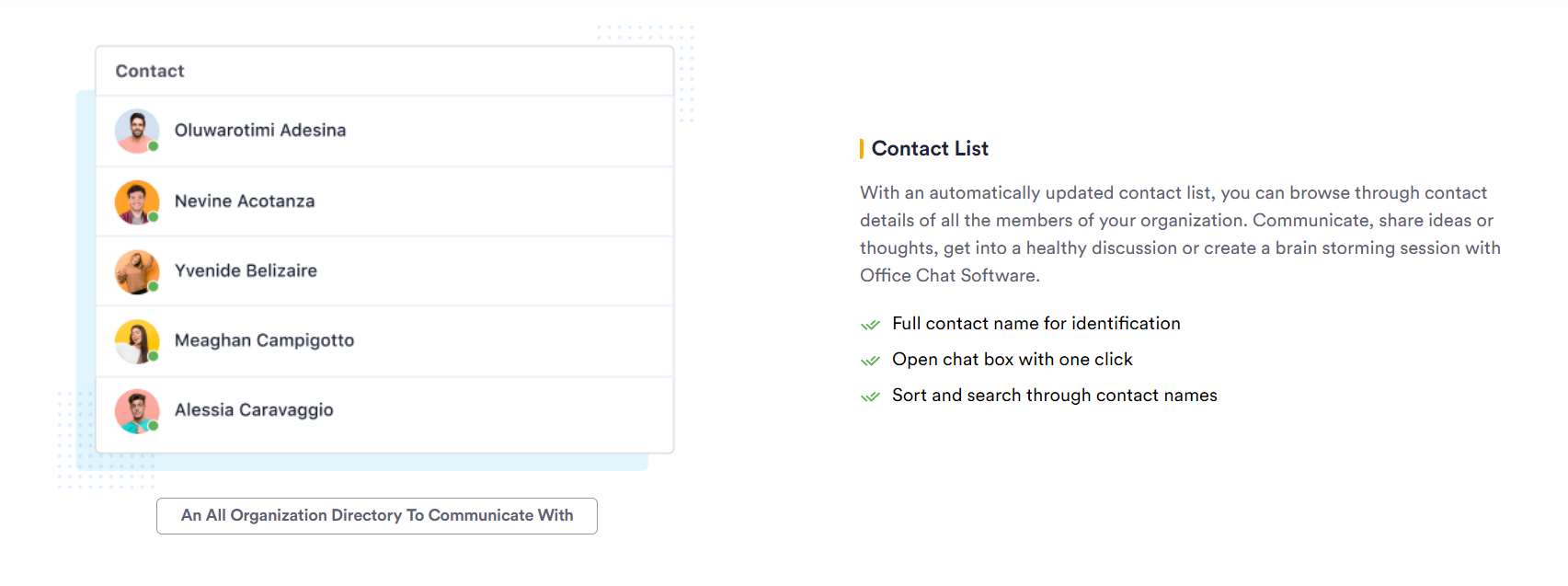1568x586 pixels.
Task: Select the Meaghan Campigotto contact name
Action: click(x=264, y=340)
